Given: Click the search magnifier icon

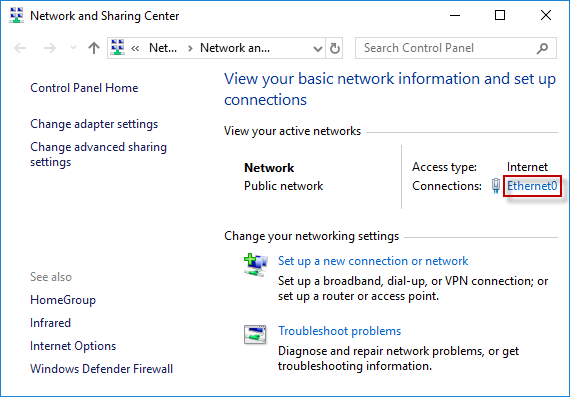Looking at the screenshot, I should click(x=542, y=48).
